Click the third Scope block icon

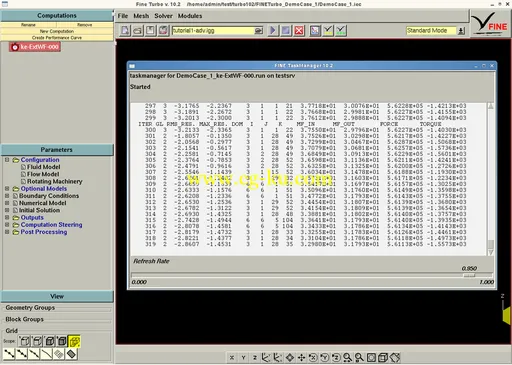point(49,341)
